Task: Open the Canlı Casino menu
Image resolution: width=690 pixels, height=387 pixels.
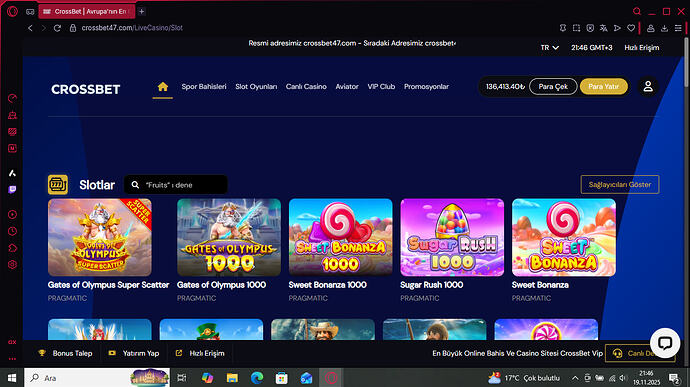Action: 306,87
